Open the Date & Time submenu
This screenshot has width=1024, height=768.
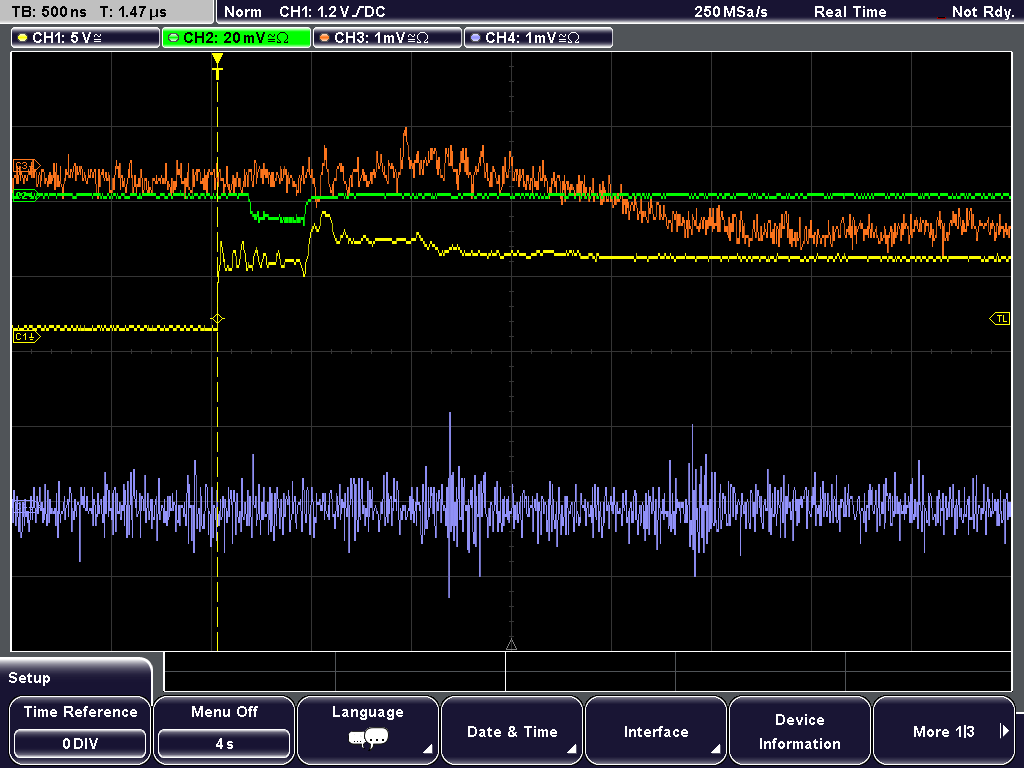tap(512, 730)
